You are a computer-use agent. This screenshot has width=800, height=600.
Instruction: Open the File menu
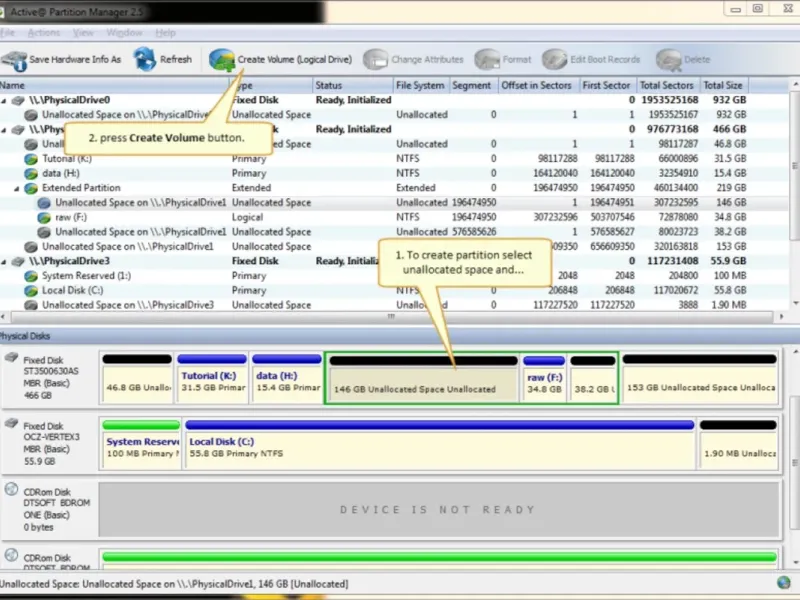point(7,33)
